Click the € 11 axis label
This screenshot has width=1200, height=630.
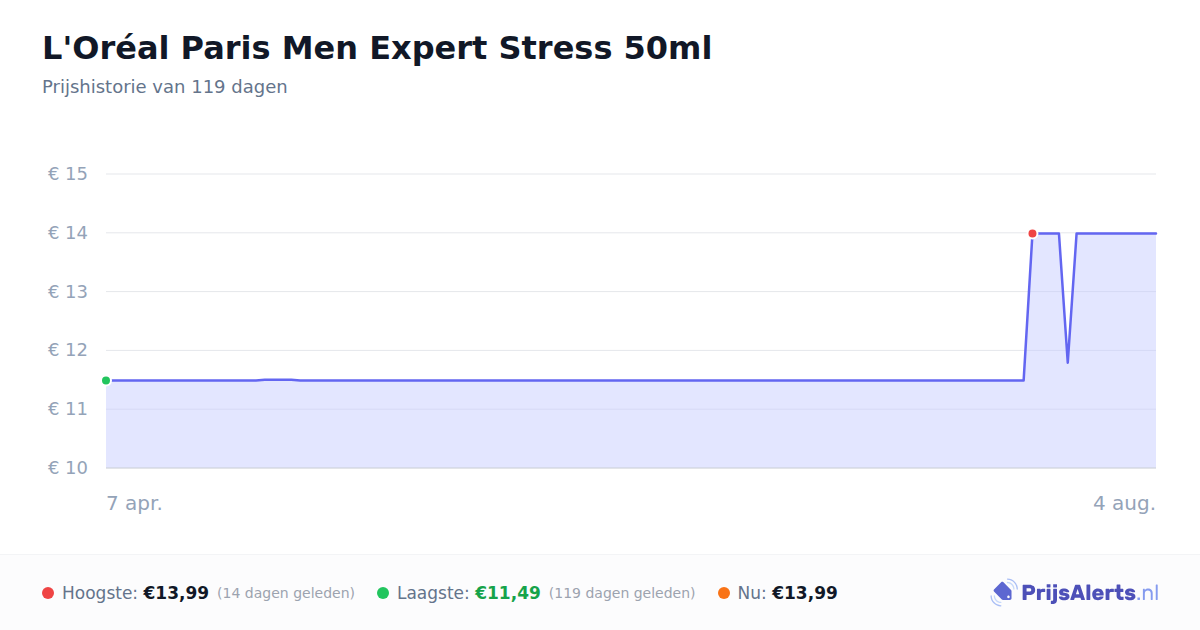(68, 409)
